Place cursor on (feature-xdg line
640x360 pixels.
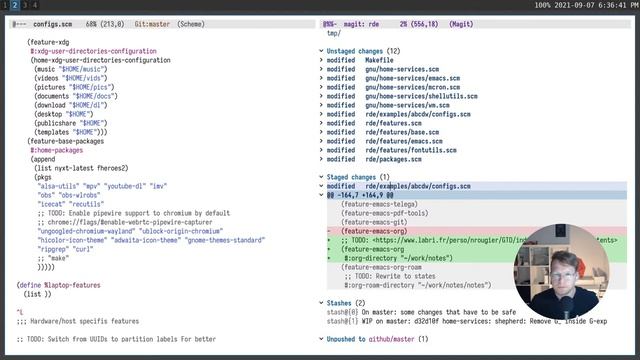click(x=48, y=42)
